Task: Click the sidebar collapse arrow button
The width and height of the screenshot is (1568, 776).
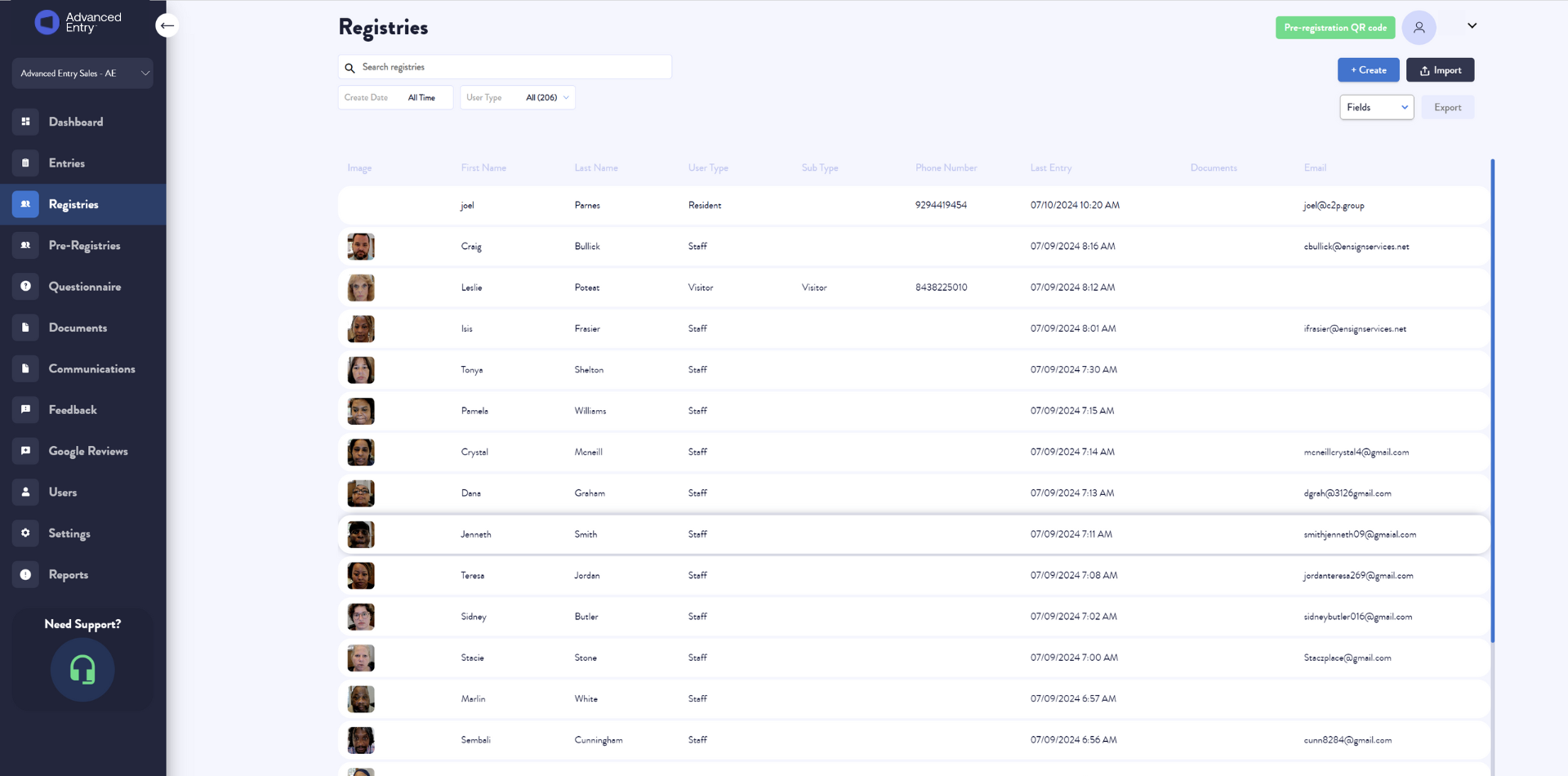Action: [x=167, y=25]
